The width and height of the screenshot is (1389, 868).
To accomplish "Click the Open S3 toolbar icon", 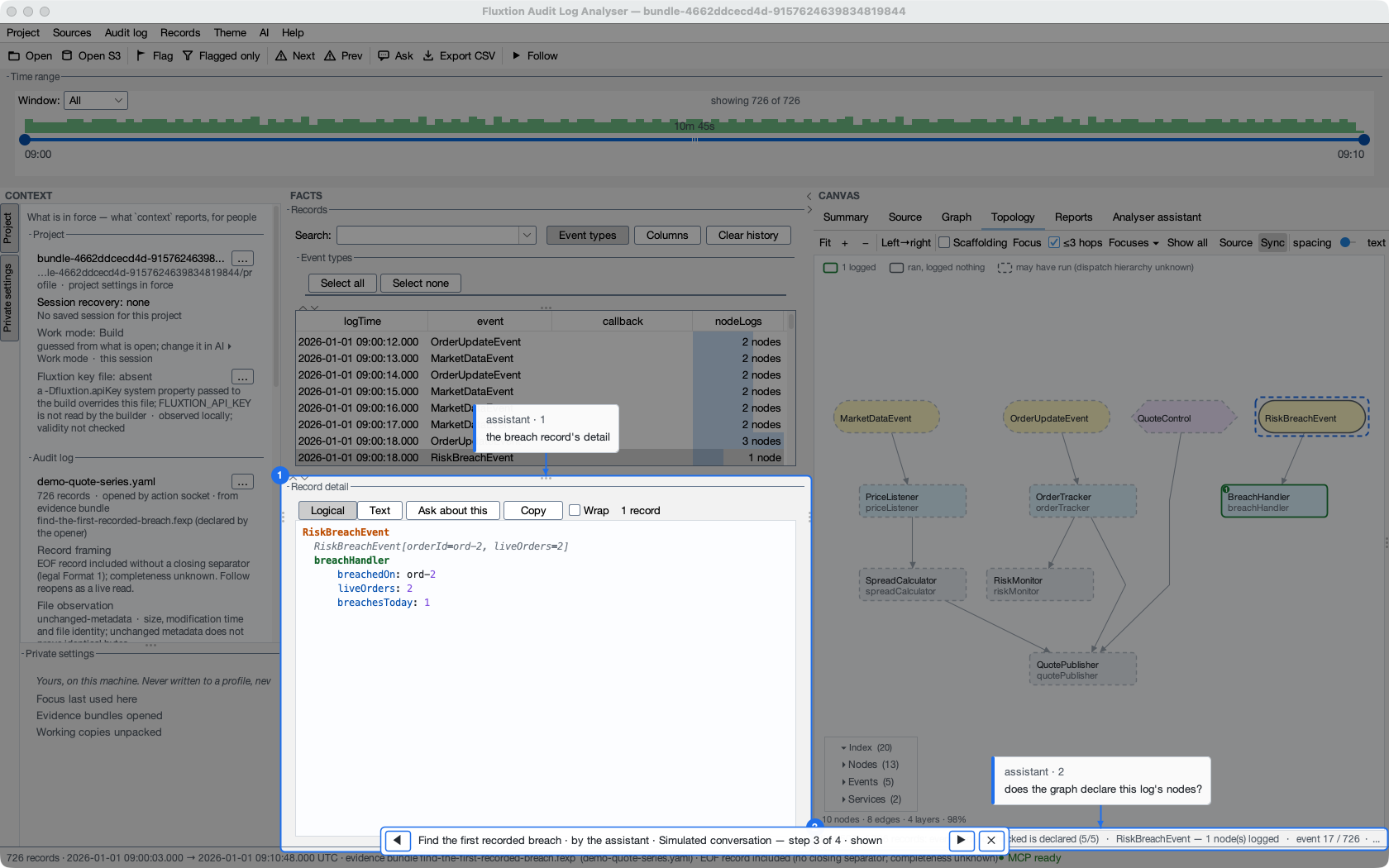I will (91, 55).
